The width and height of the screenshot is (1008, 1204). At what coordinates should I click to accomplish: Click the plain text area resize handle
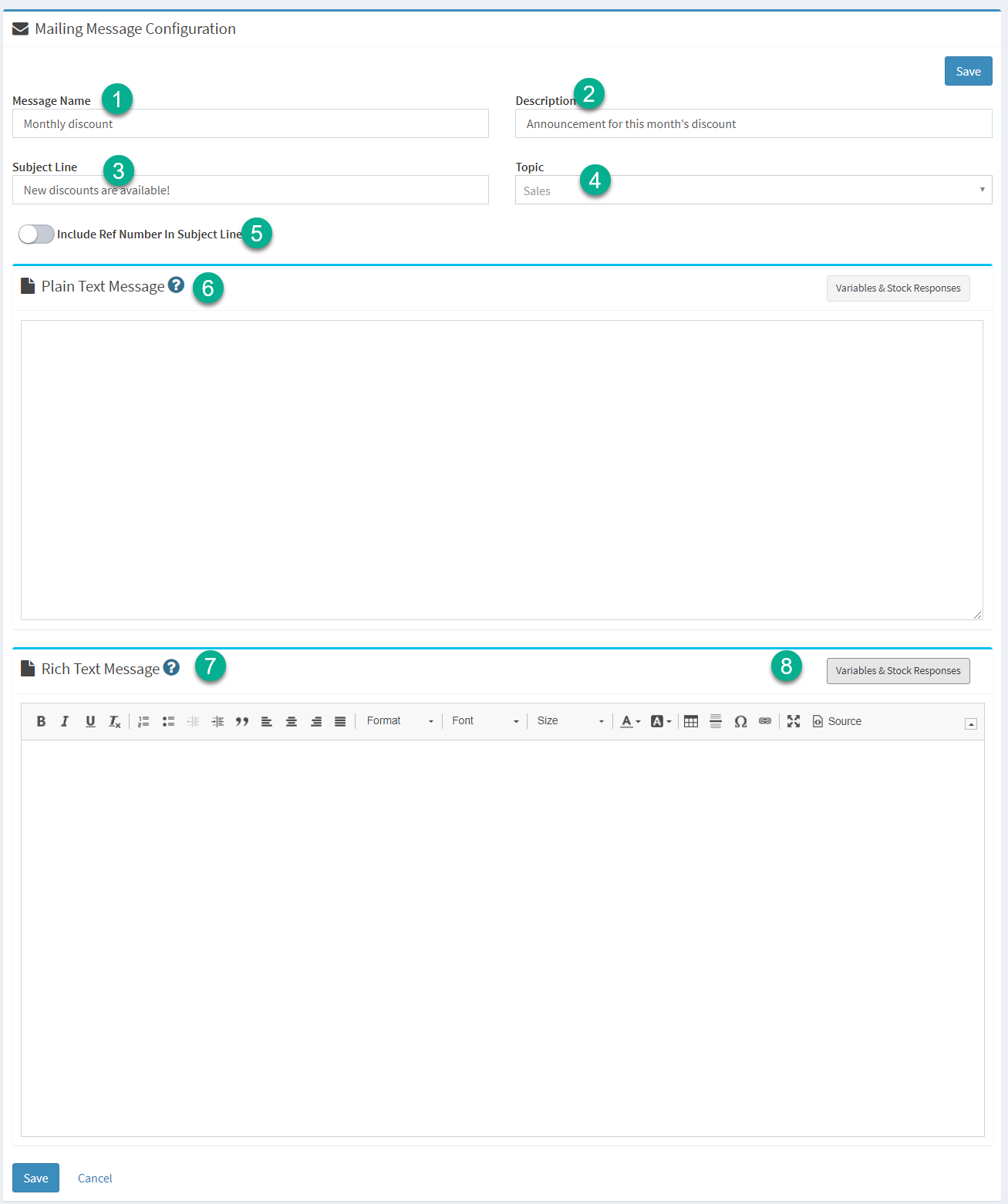click(x=977, y=614)
